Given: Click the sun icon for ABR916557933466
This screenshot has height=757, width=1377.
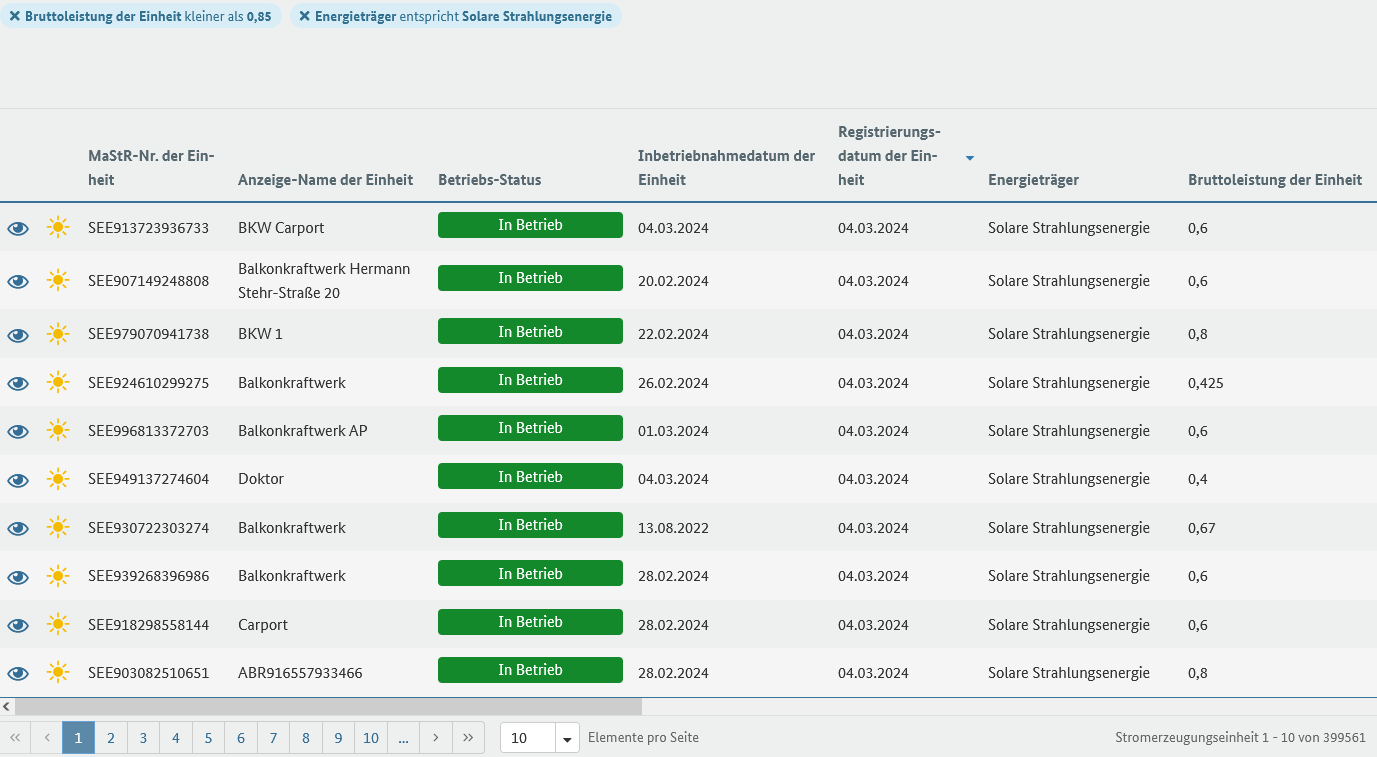Looking at the screenshot, I should pos(59,672).
